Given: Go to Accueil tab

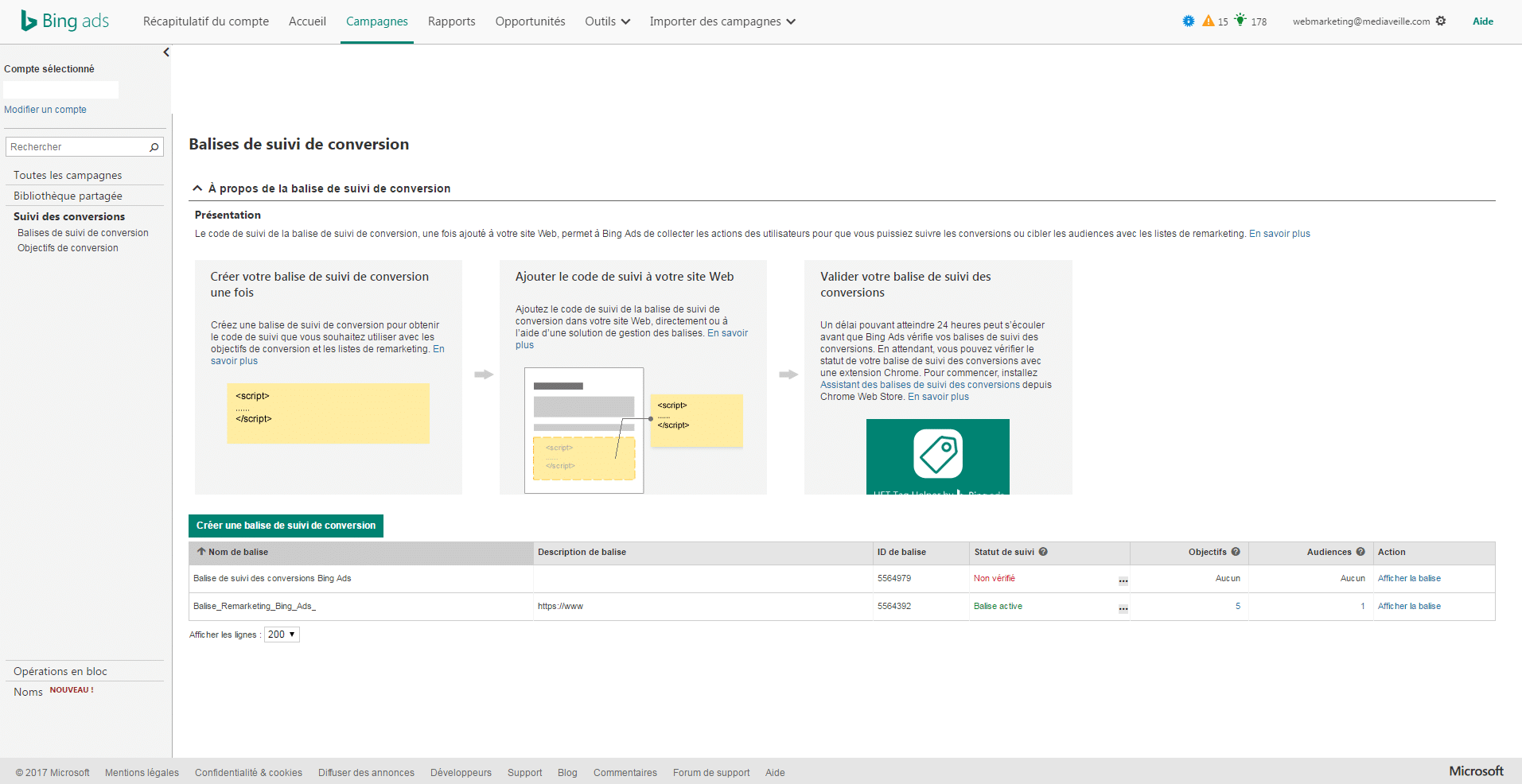Looking at the screenshot, I should (x=307, y=21).
